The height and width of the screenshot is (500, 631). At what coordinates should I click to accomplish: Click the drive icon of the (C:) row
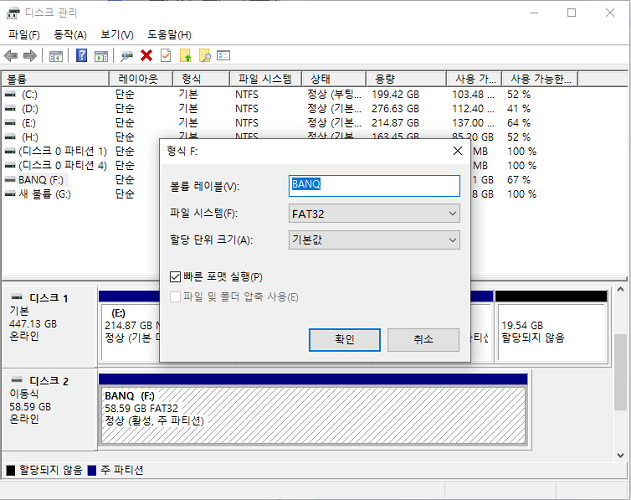(x=10, y=95)
